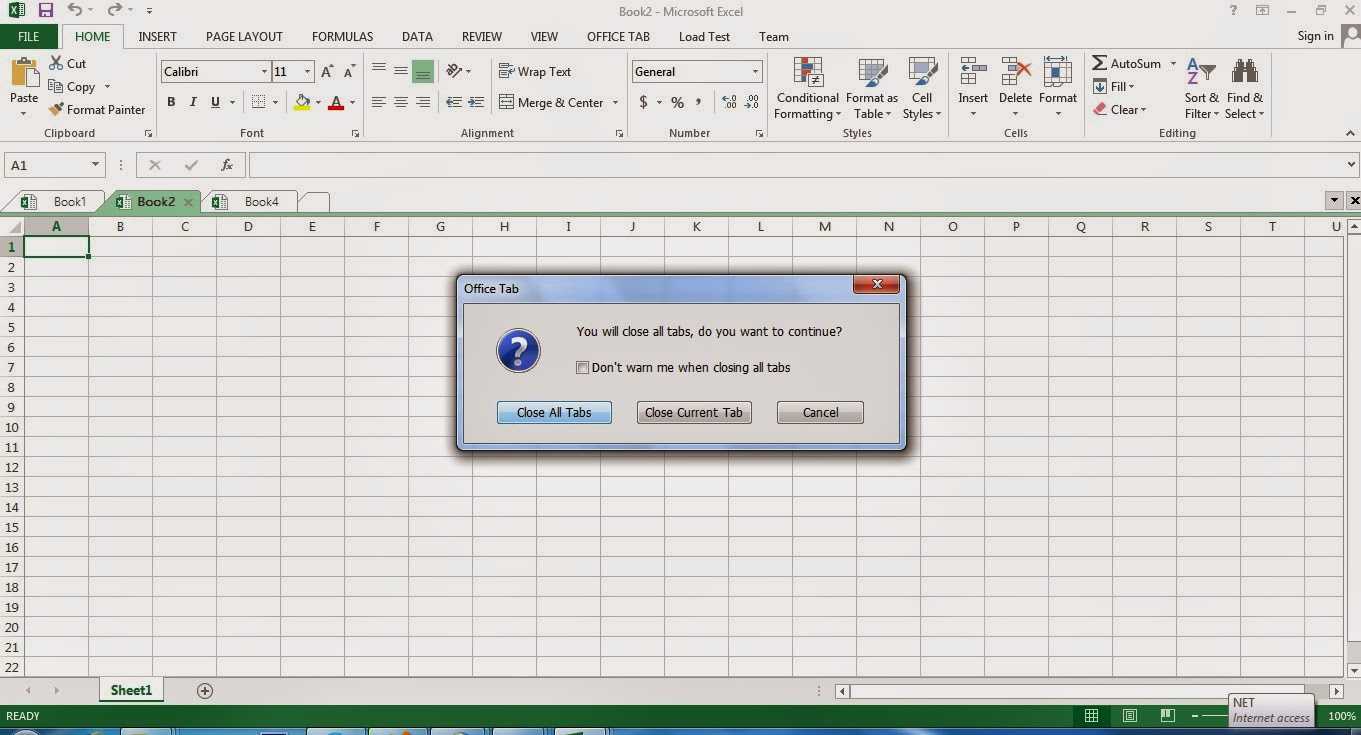Click Wrap Text
The image size is (1361, 735).
coord(535,72)
